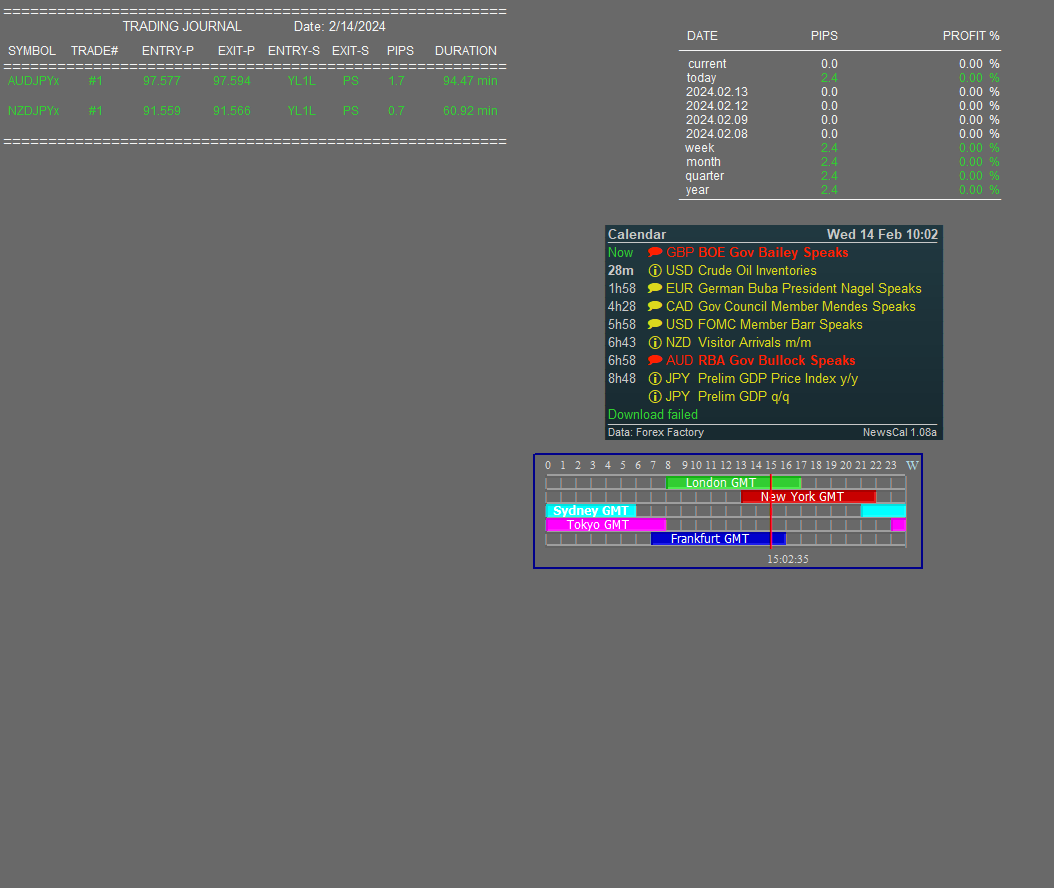
Task: Click the 94.47 min duration value
Action: coord(470,81)
